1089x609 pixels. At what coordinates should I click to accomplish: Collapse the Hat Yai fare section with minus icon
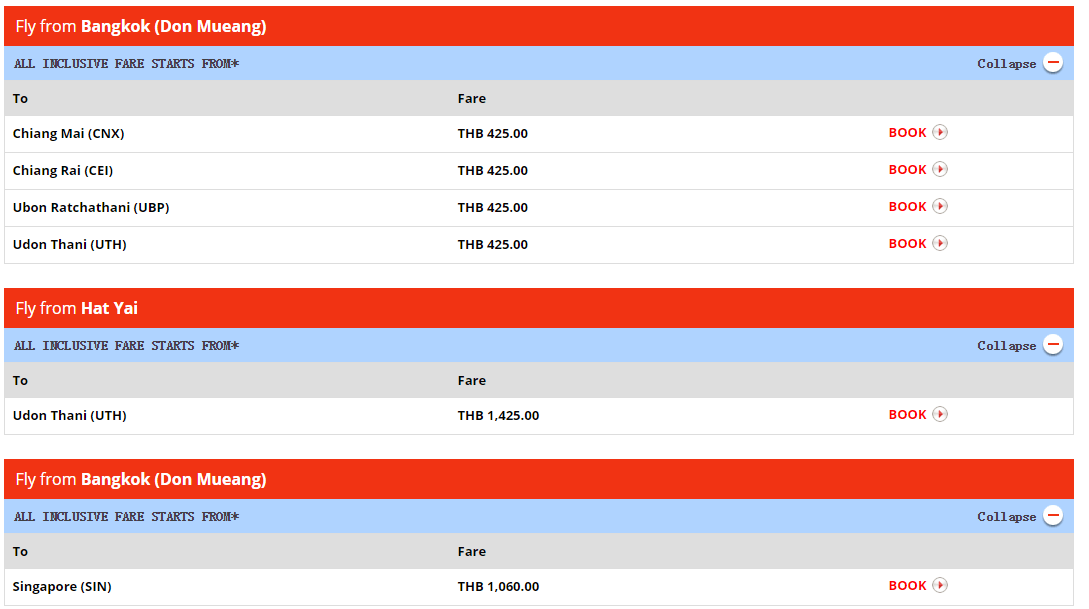(1053, 344)
